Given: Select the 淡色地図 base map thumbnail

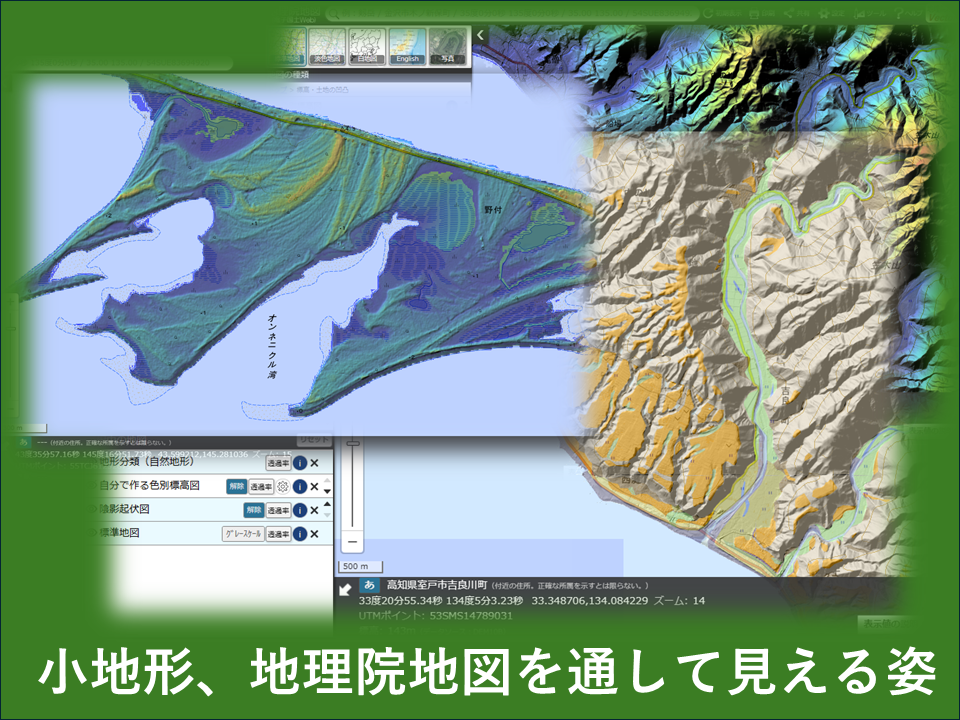Looking at the screenshot, I should (326, 47).
